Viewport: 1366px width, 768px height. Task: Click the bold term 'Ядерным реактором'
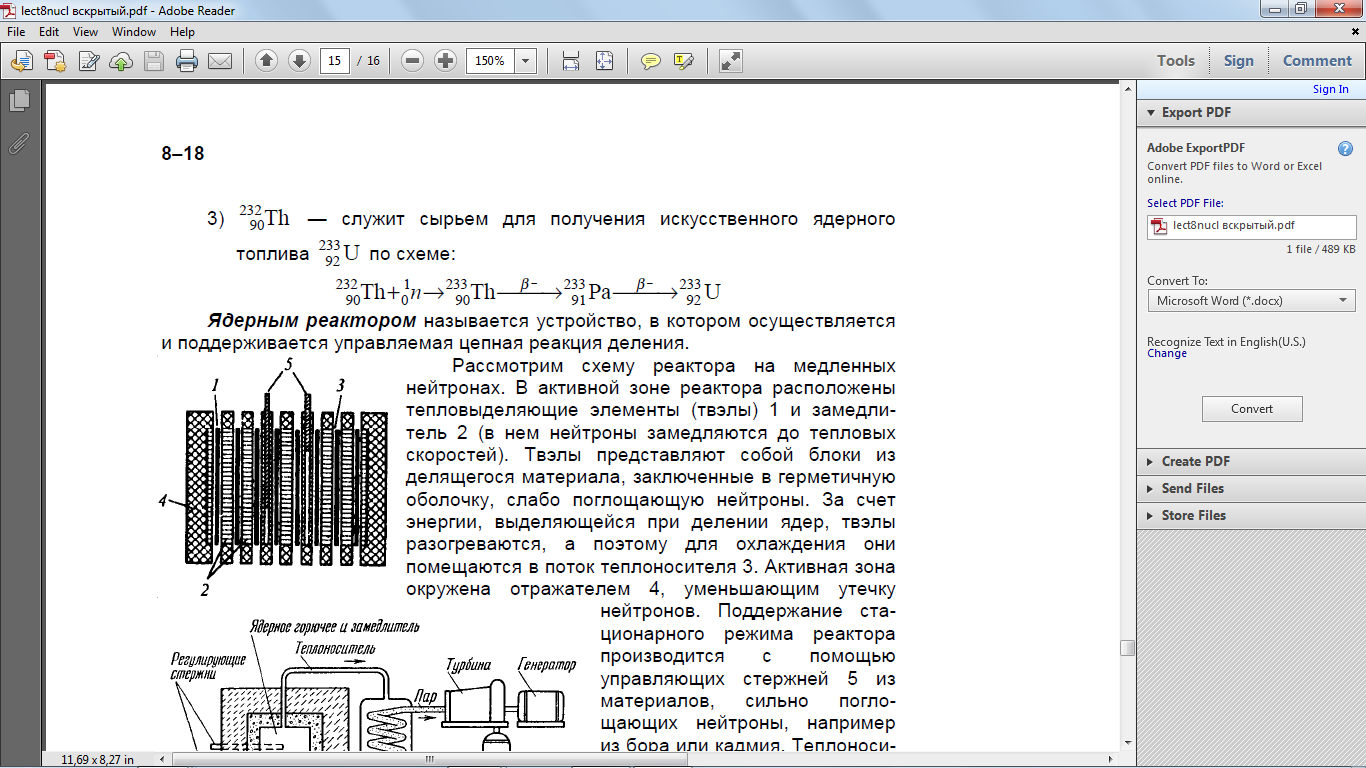tap(312, 321)
